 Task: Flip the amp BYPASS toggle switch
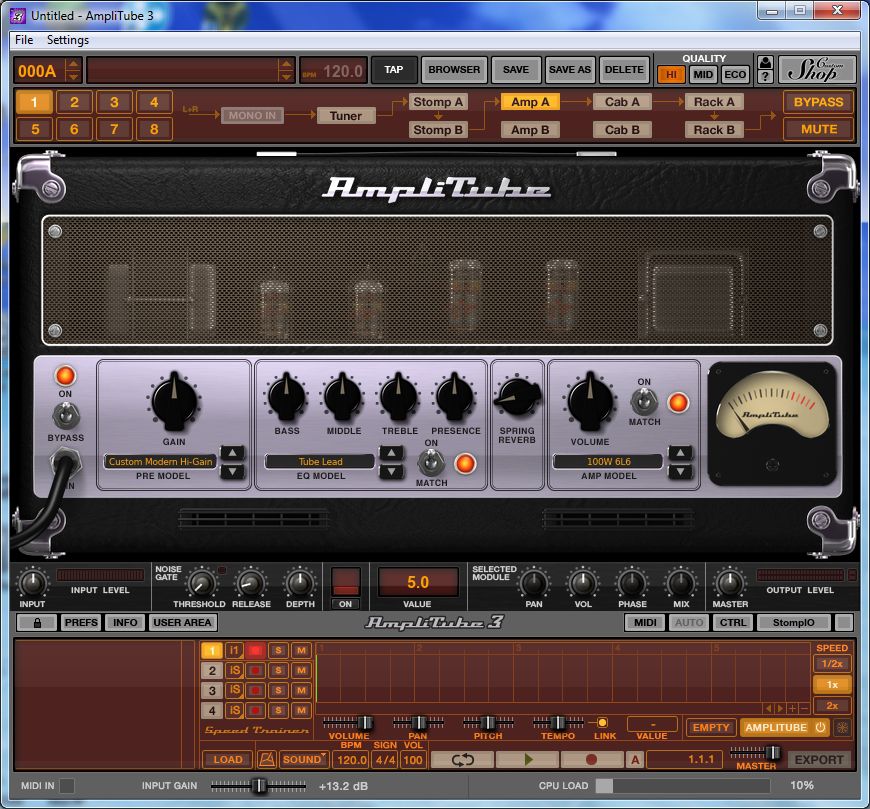(66, 415)
